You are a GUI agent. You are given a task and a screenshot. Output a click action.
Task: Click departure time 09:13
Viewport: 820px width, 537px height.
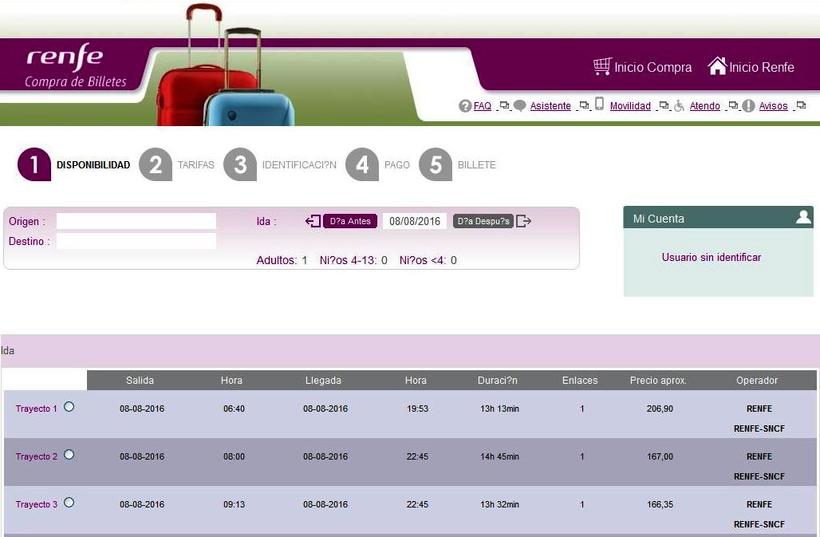[x=234, y=505]
